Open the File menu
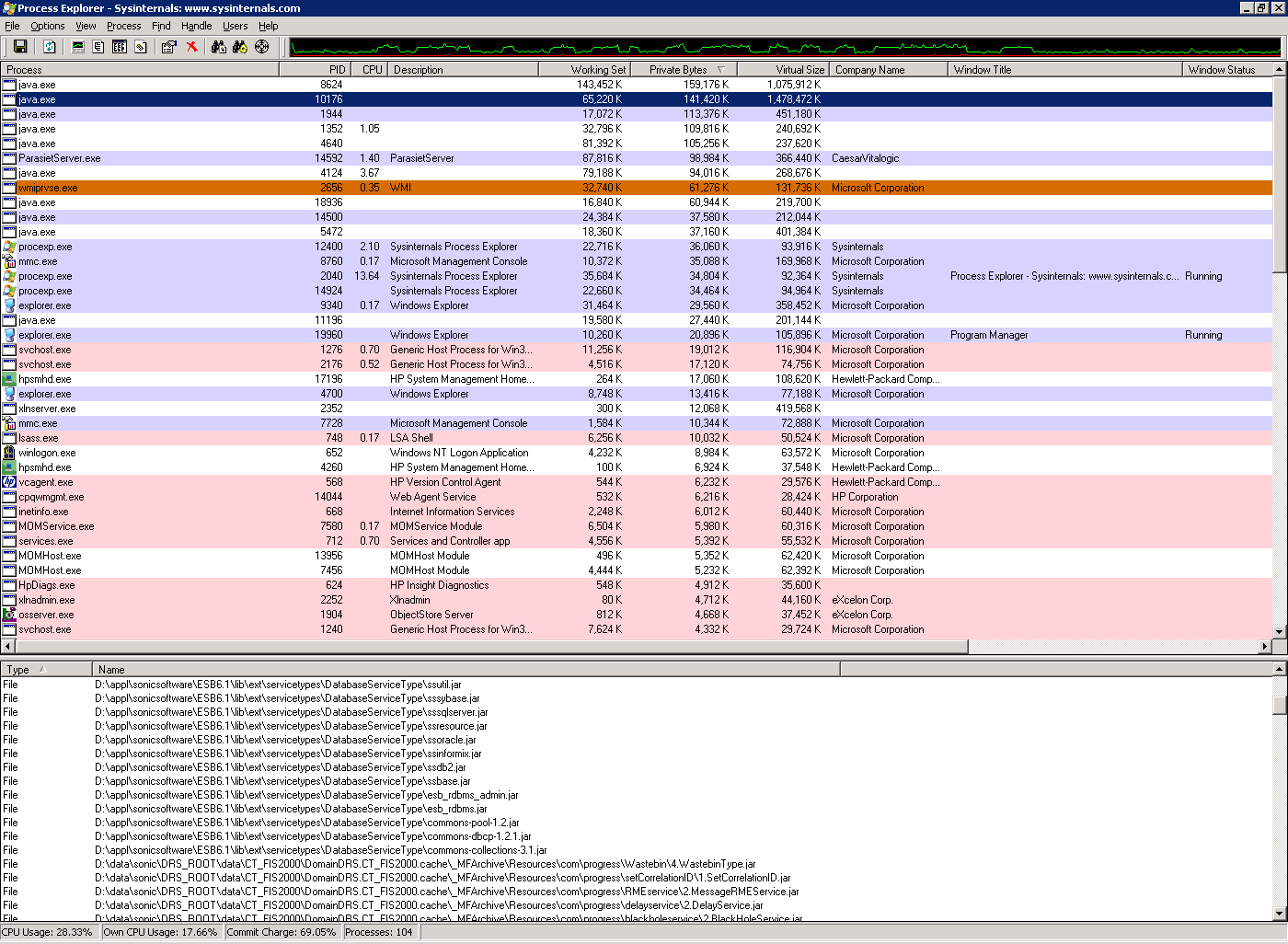Image resolution: width=1288 pixels, height=944 pixels. pyautogui.click(x=12, y=26)
